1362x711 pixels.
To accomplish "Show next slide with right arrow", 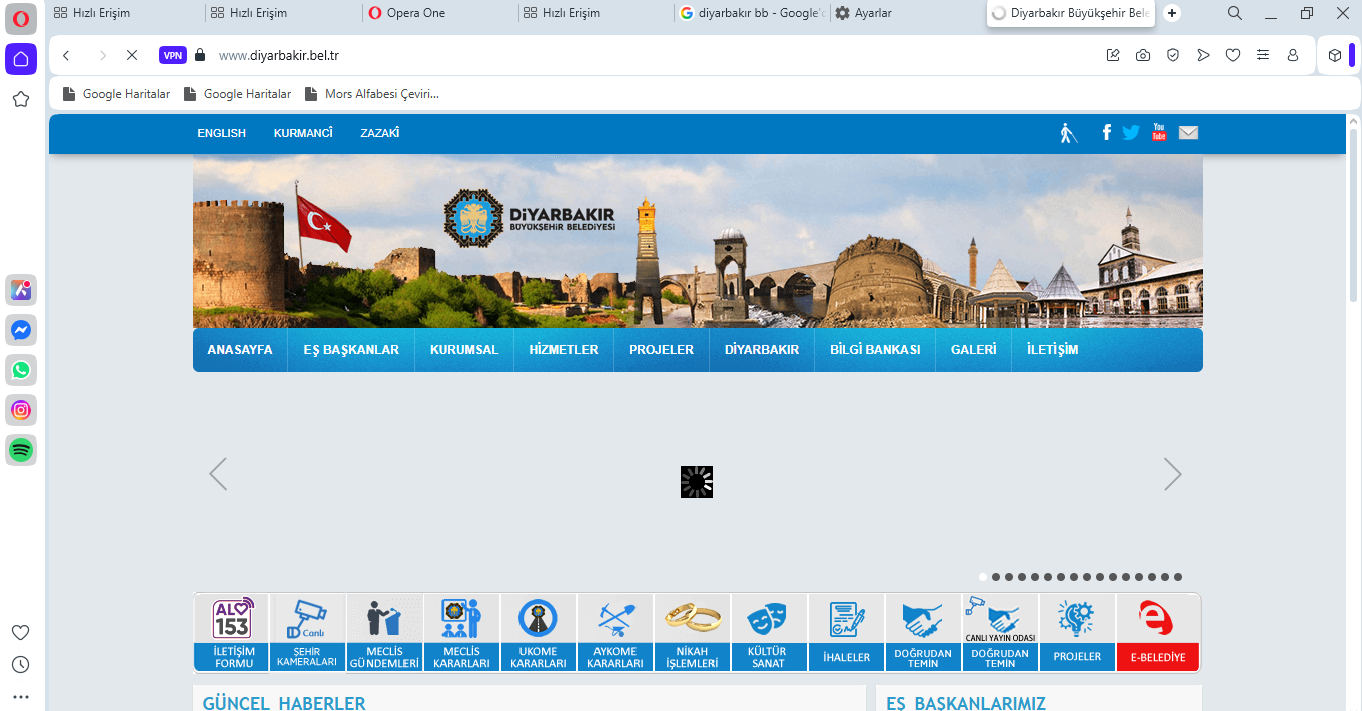I will point(1173,474).
